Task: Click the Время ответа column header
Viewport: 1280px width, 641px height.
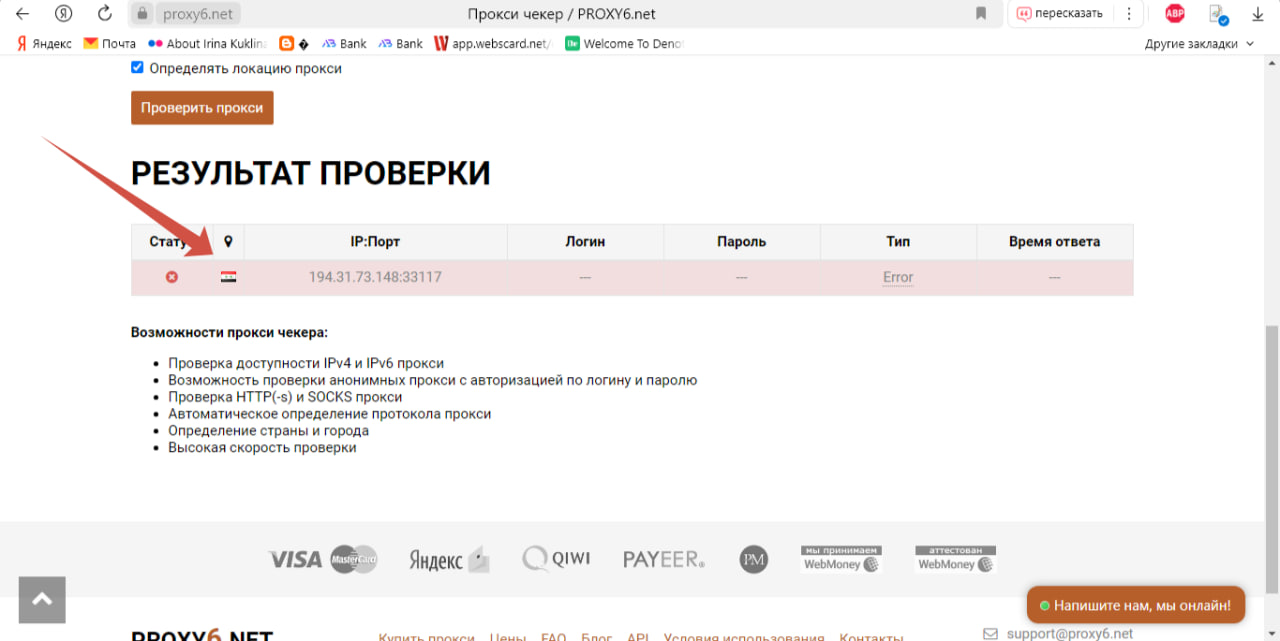Action: 1054,242
